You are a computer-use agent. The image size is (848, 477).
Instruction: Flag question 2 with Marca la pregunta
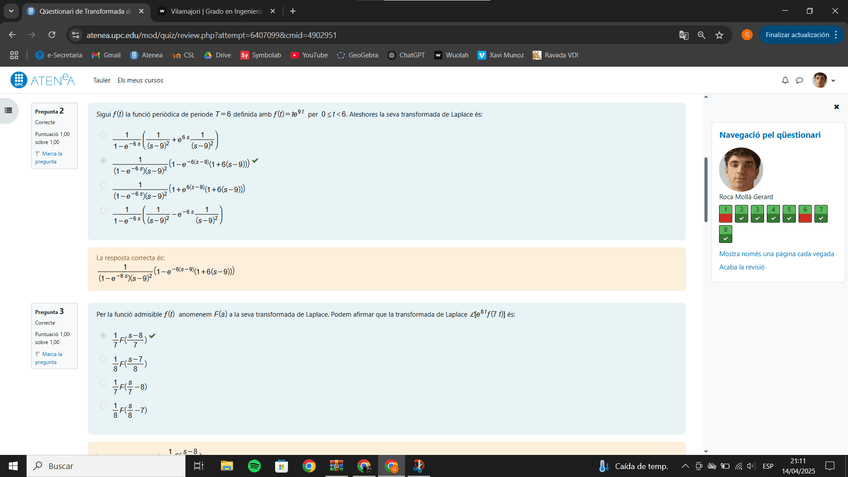pyautogui.click(x=48, y=157)
